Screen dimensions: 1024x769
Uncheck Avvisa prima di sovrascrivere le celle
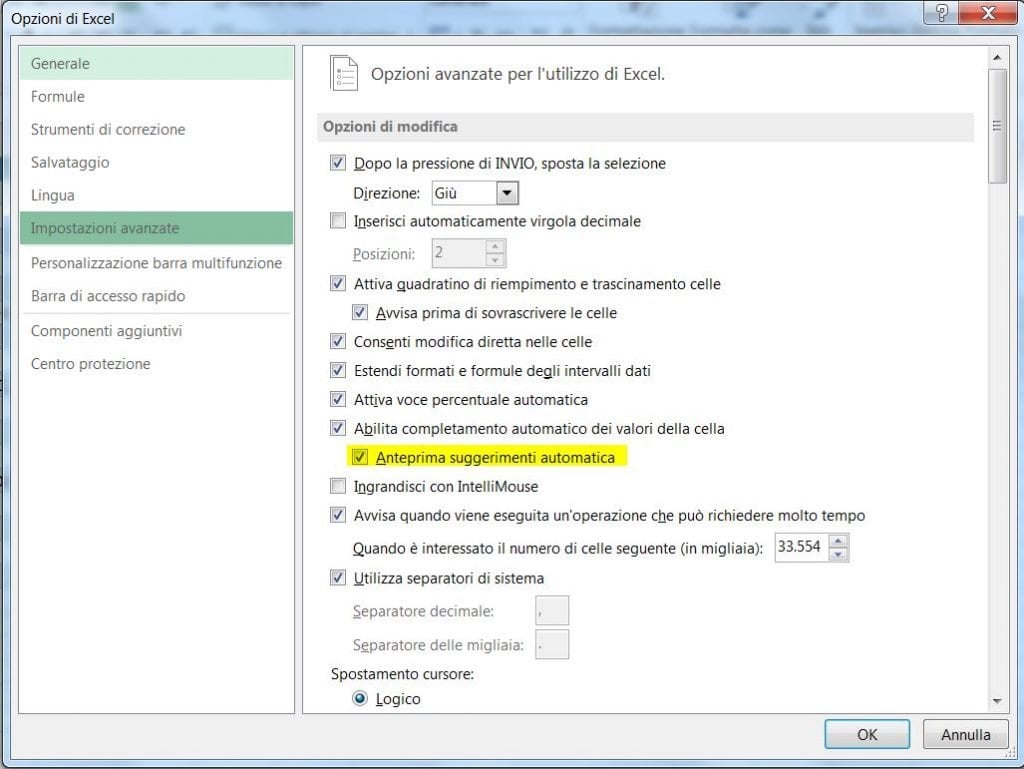point(360,313)
